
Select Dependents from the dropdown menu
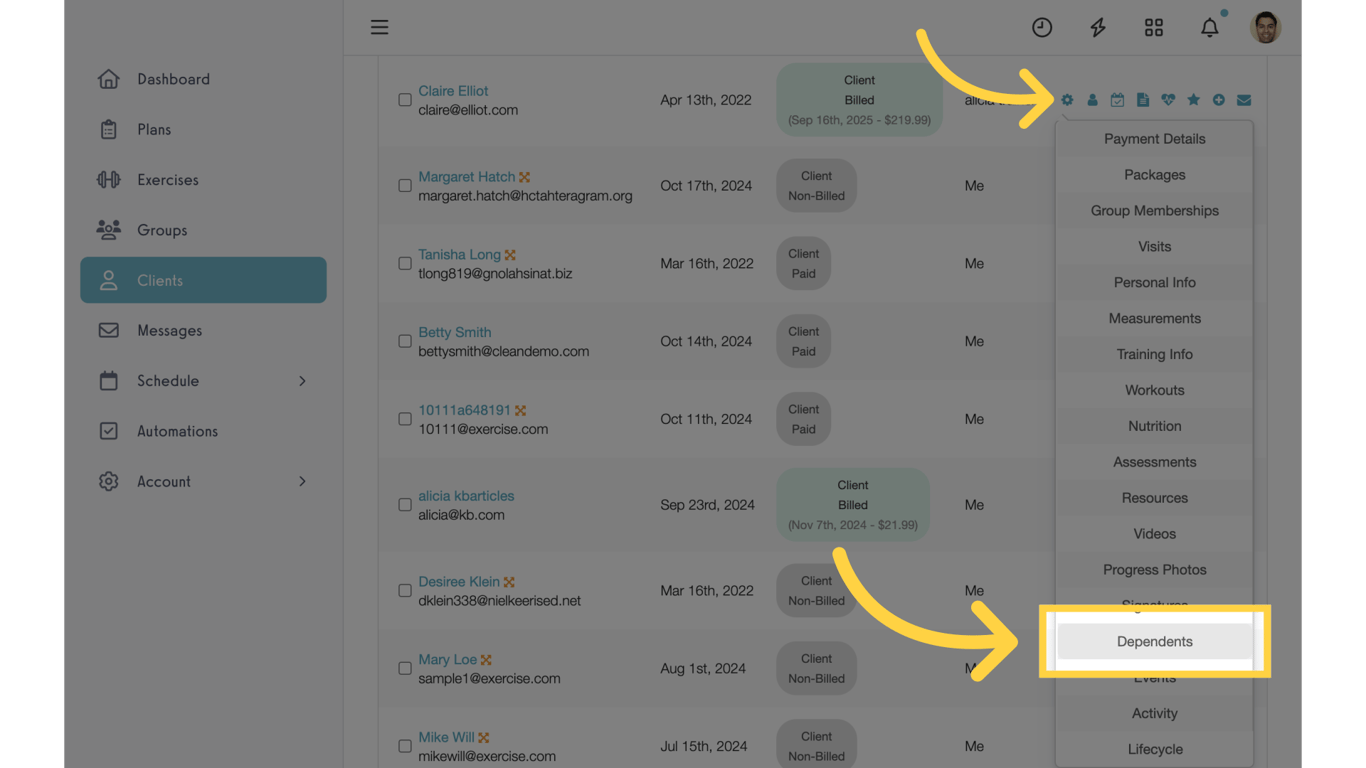click(x=1155, y=641)
